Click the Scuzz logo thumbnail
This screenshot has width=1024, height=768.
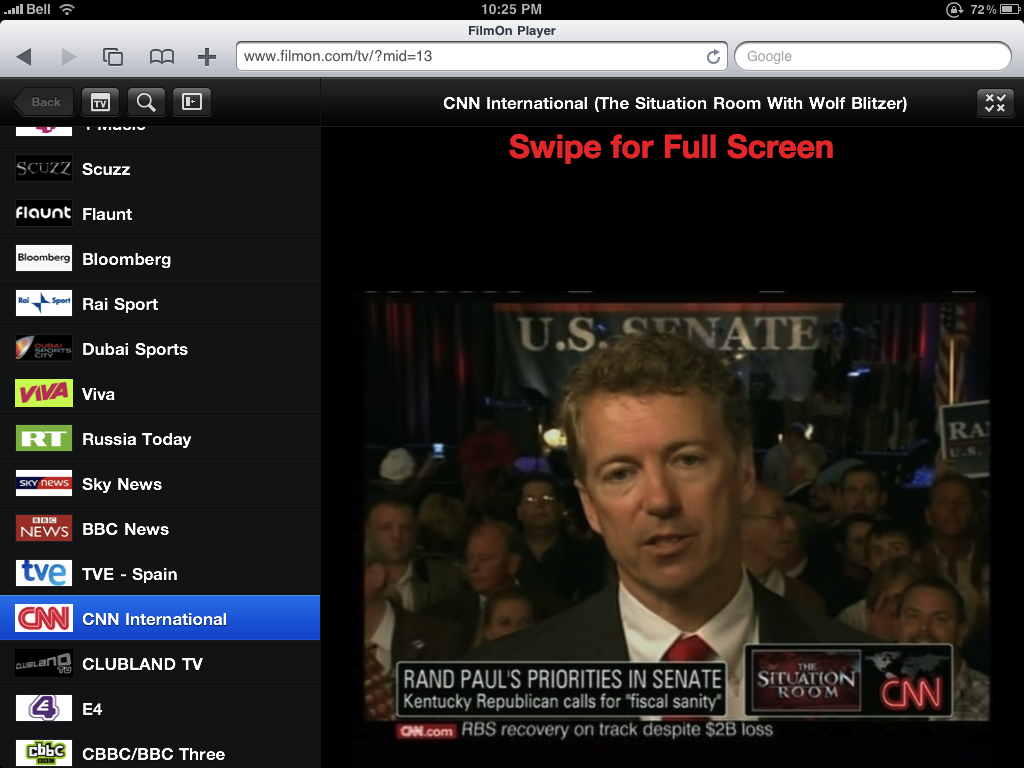[44, 168]
